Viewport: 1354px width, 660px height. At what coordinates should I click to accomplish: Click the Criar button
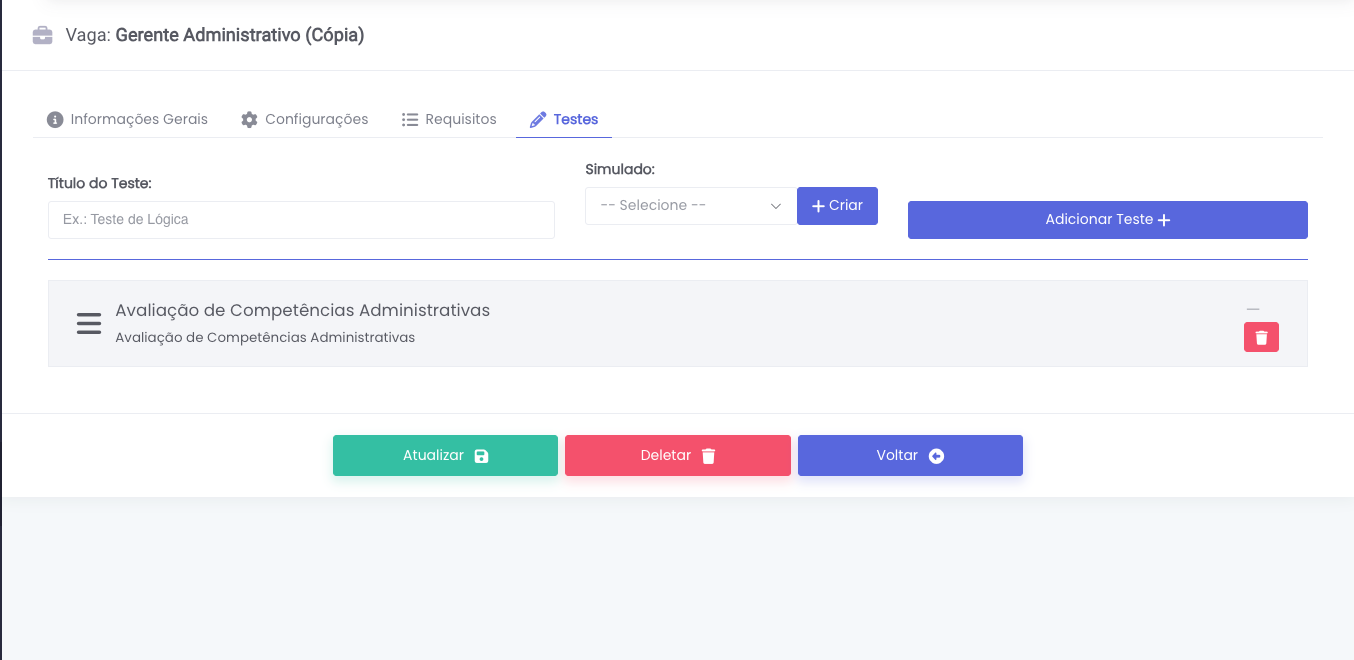[x=837, y=206]
